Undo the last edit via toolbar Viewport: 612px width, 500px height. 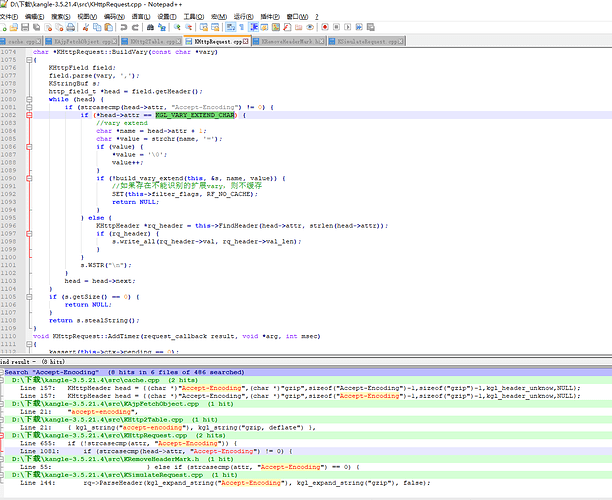pyautogui.click(x=124, y=27)
